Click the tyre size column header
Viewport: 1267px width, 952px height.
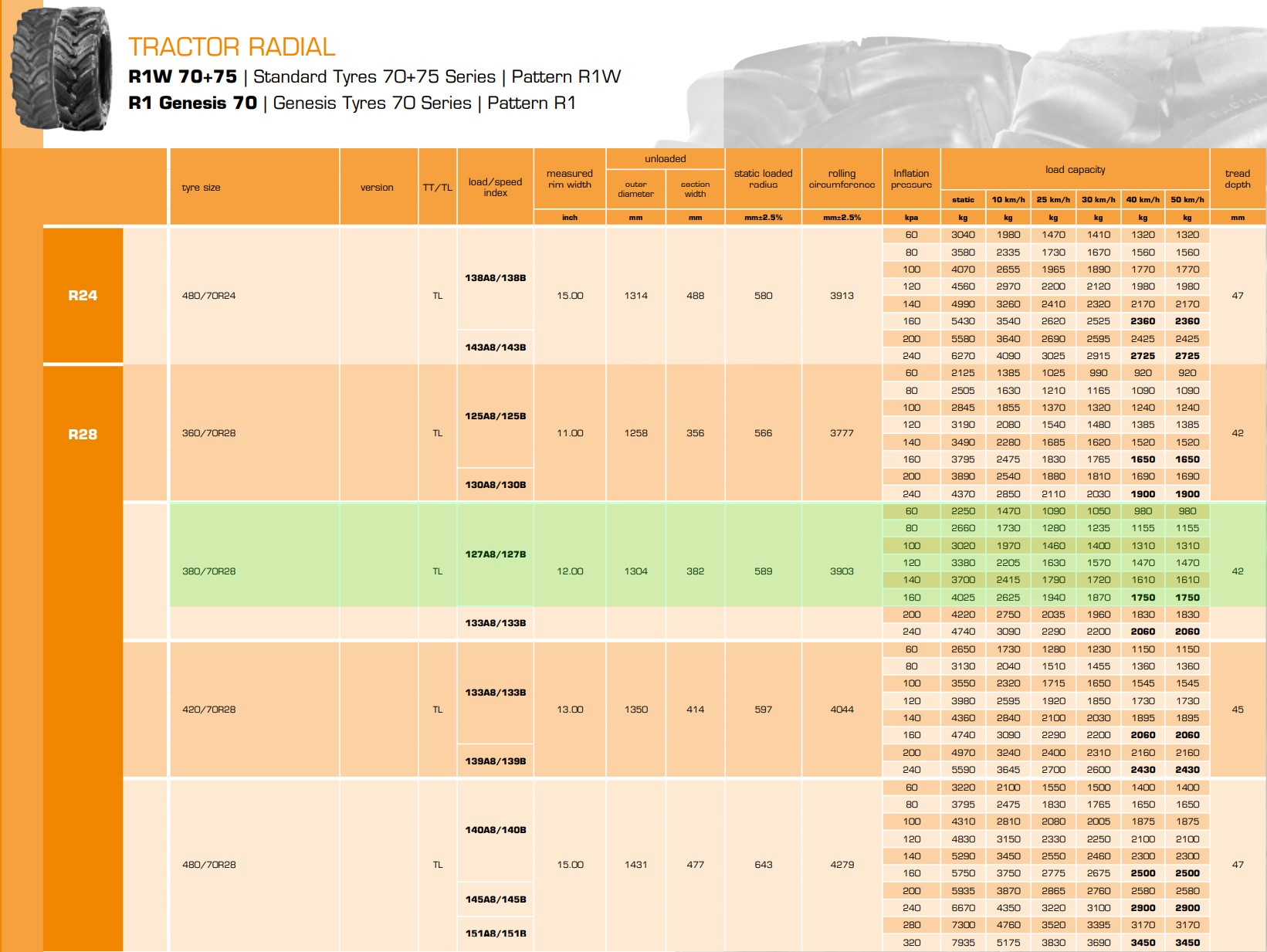coord(202,188)
